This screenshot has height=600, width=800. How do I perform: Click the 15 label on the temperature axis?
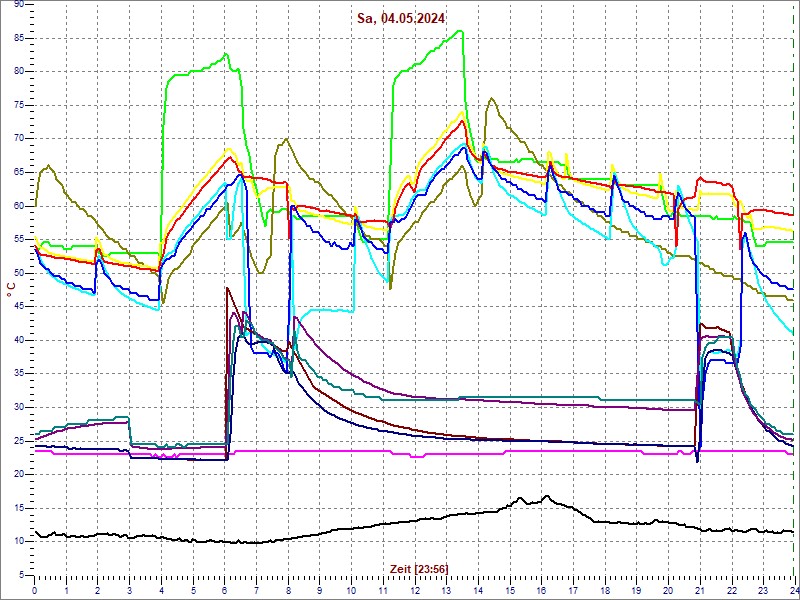(19, 508)
